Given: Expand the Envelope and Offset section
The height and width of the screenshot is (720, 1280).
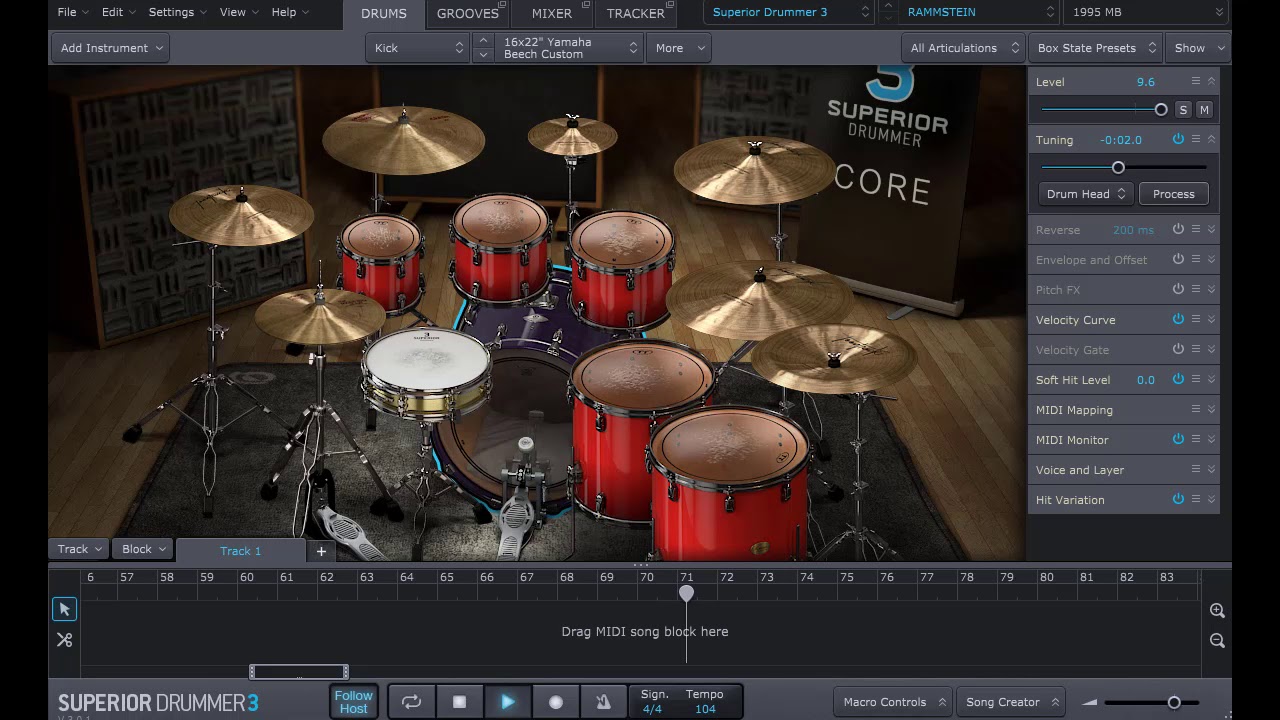Looking at the screenshot, I should [1212, 259].
